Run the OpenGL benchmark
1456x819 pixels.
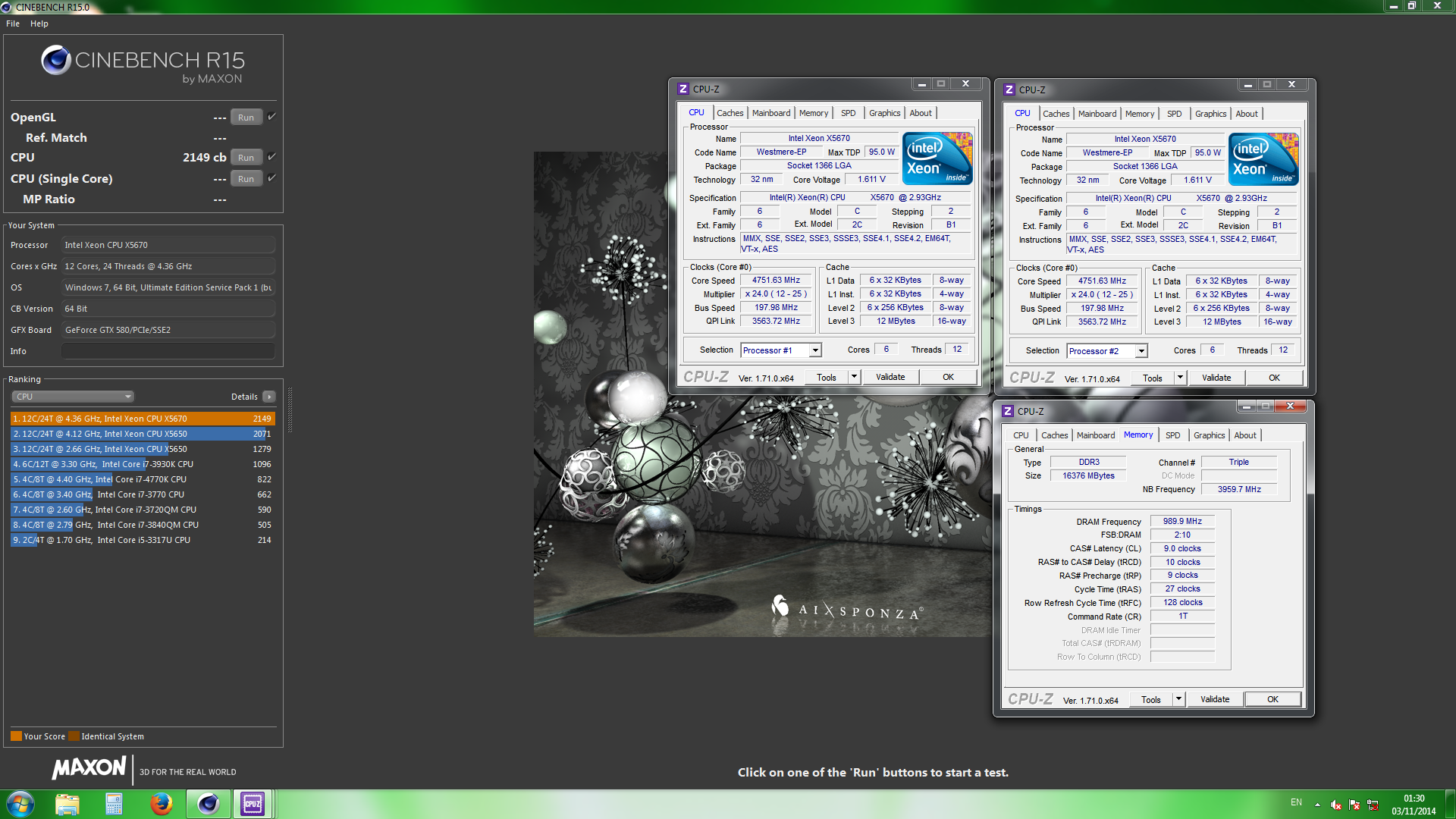click(246, 118)
